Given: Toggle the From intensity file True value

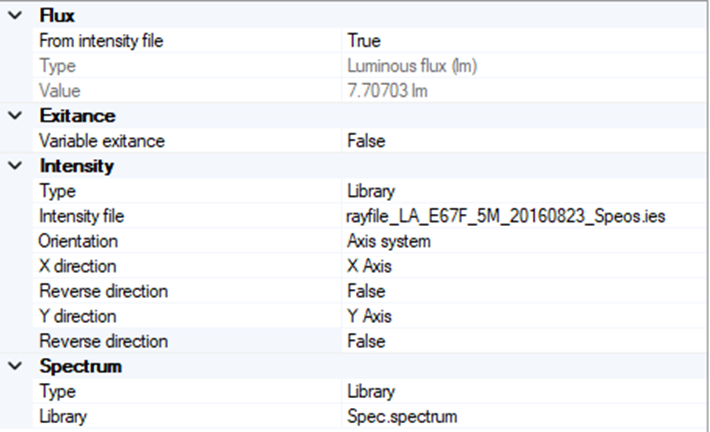Looking at the screenshot, I should tap(364, 41).
